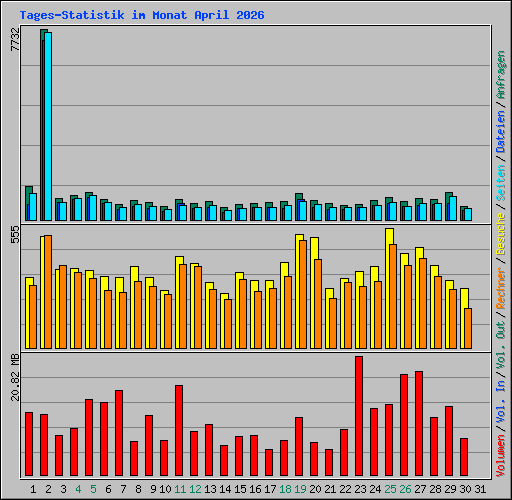Select the red Volumen bar for day 30
This screenshot has width=512, height=500.
464,457
